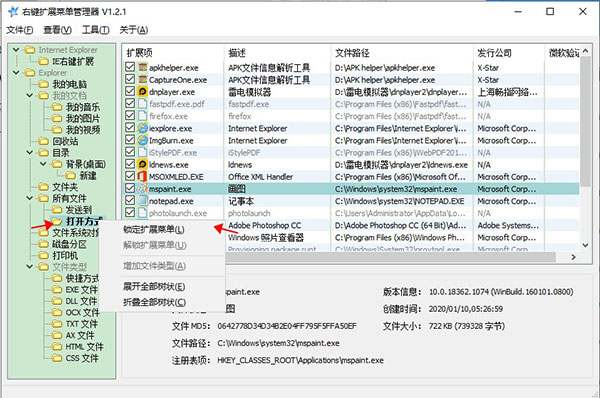Select the DLL 文件 folder icon

pos(57,301)
